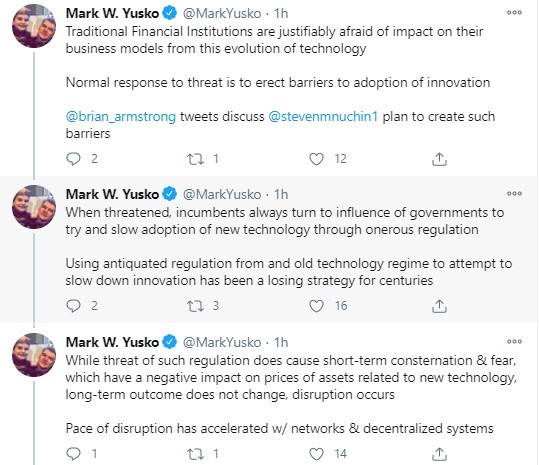Open the @stevenmnuchin1 mention link

click(x=323, y=117)
